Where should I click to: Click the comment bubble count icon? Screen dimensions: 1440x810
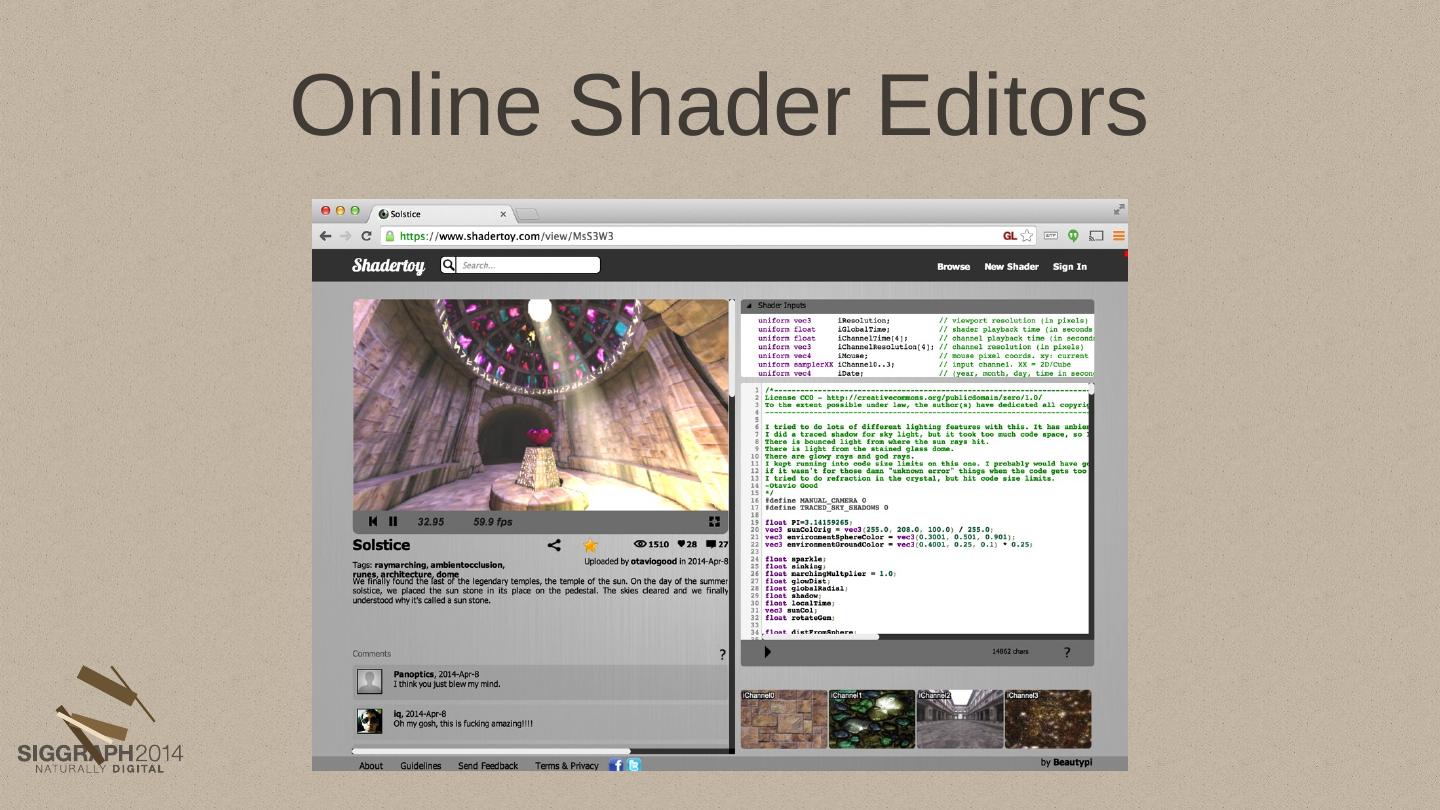pos(711,544)
